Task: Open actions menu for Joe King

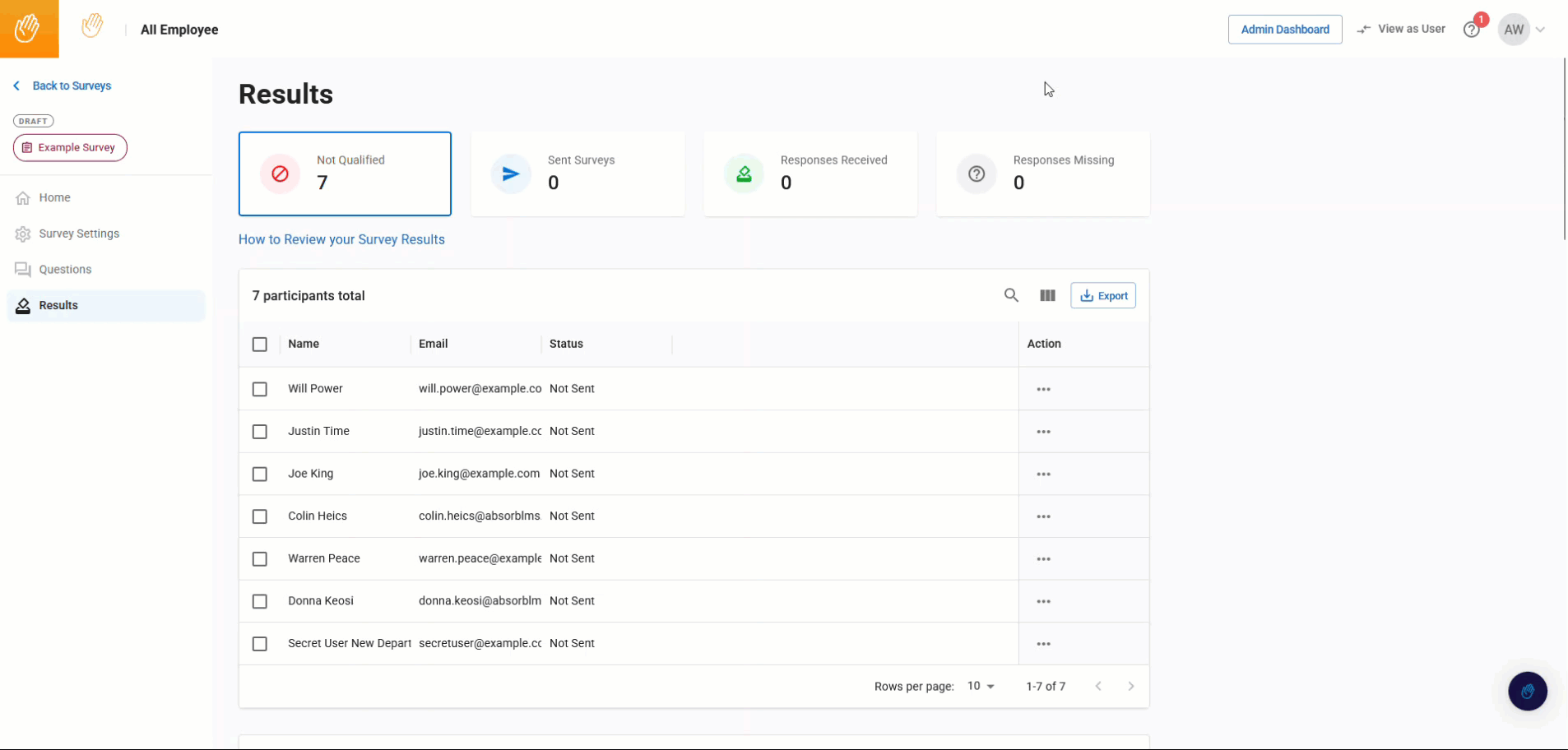Action: coord(1043,475)
